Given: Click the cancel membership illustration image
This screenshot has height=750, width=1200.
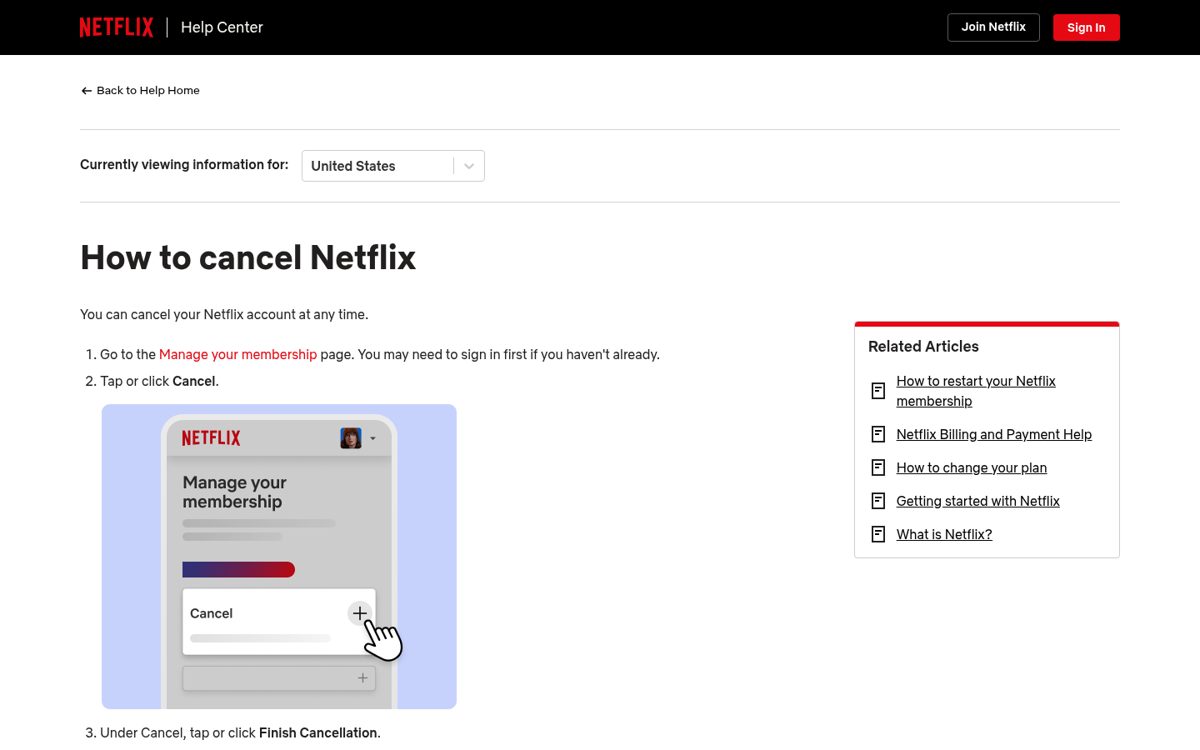Looking at the screenshot, I should tap(279, 556).
